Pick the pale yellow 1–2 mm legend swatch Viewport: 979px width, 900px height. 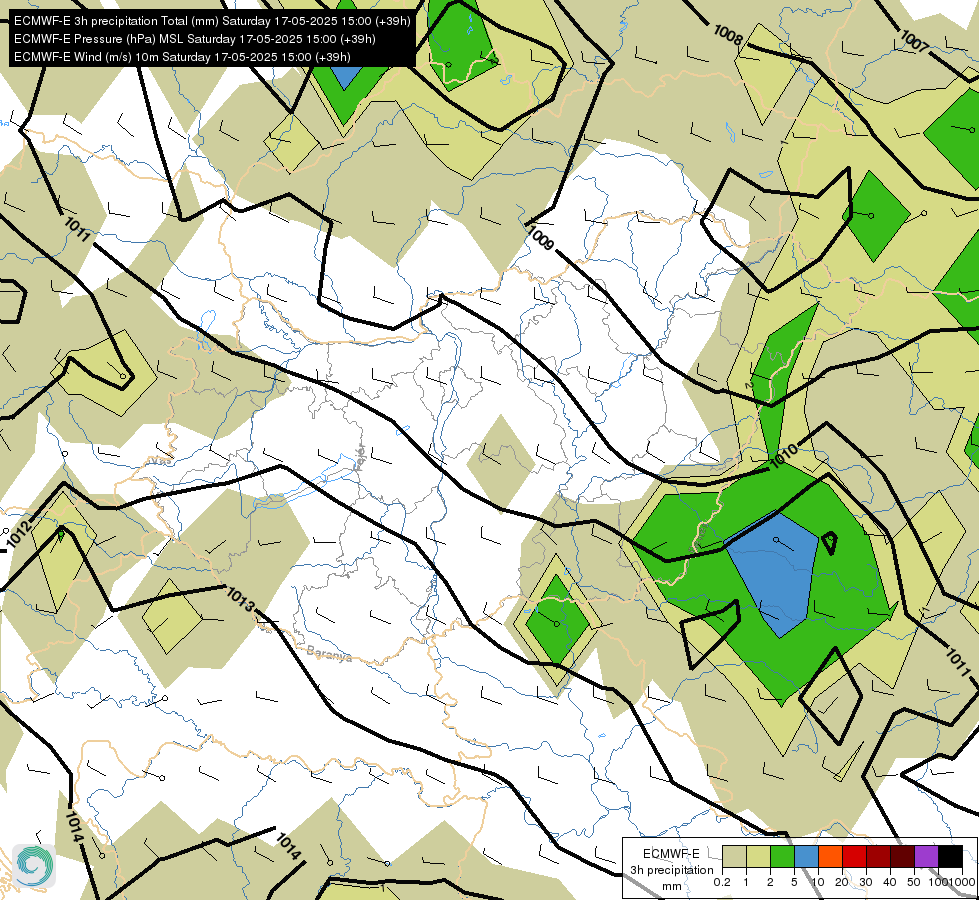[x=758, y=857]
